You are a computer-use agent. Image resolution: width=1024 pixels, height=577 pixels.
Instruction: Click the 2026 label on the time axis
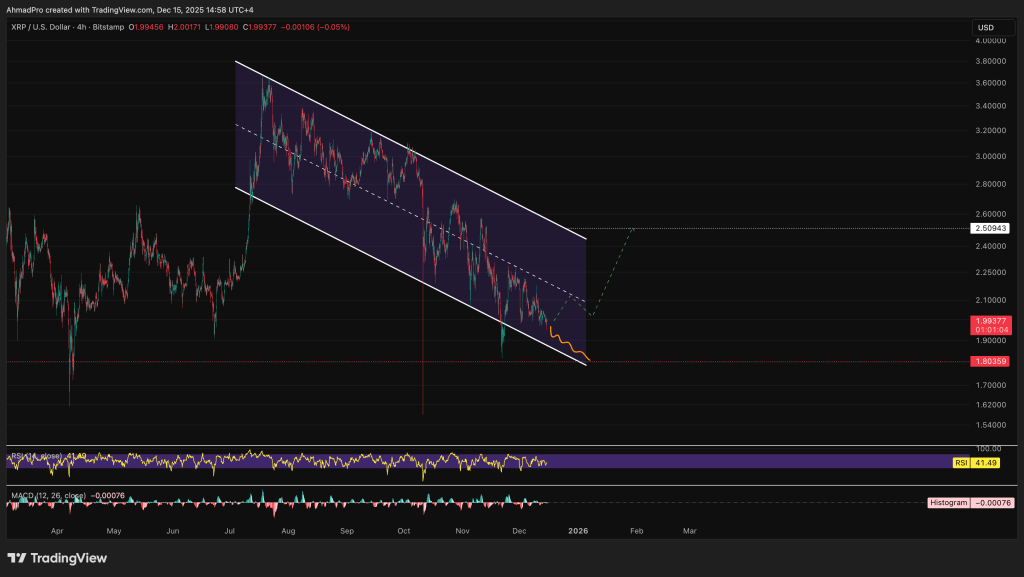click(577, 531)
